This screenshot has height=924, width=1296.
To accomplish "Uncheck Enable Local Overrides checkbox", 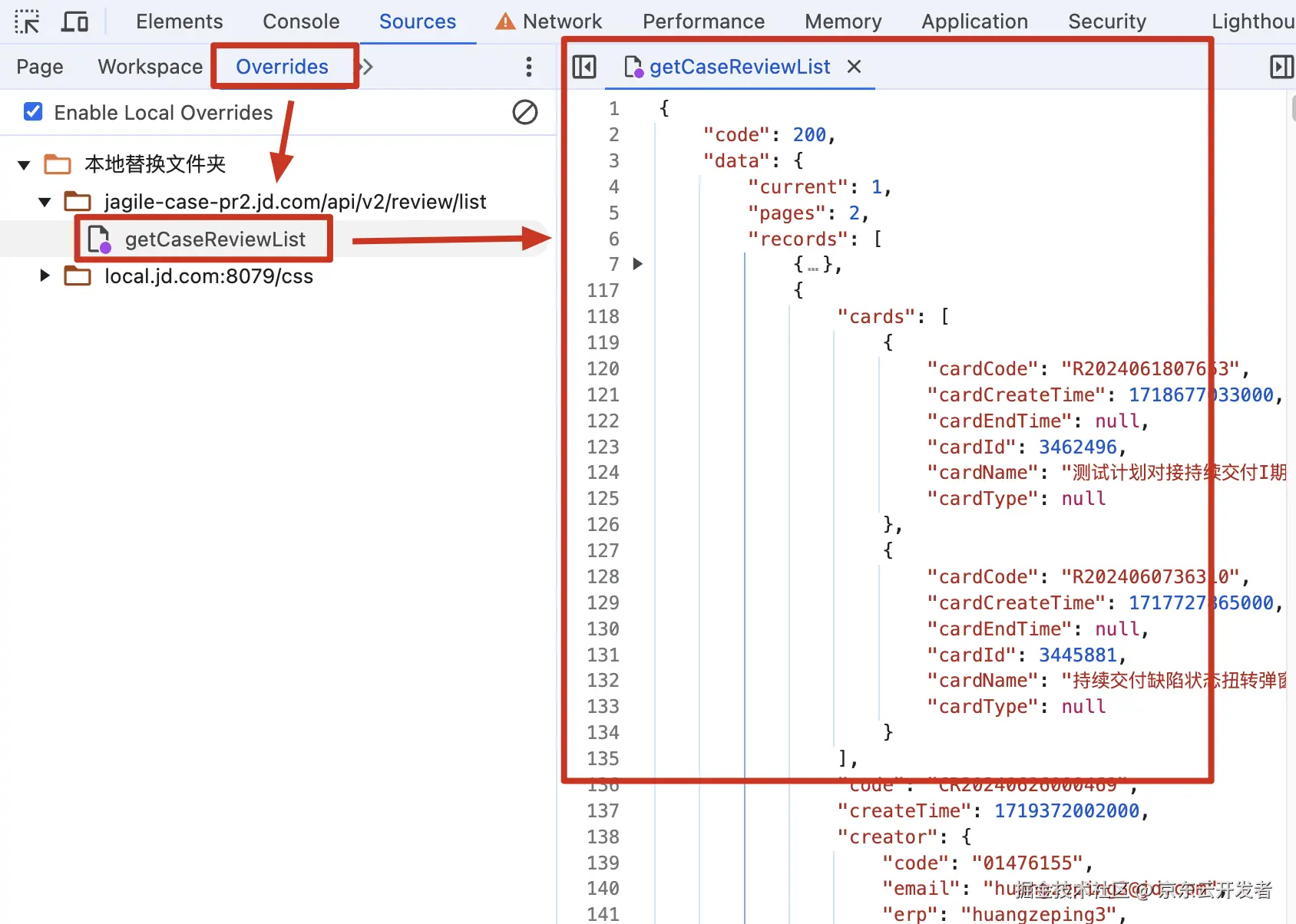I will click(33, 112).
